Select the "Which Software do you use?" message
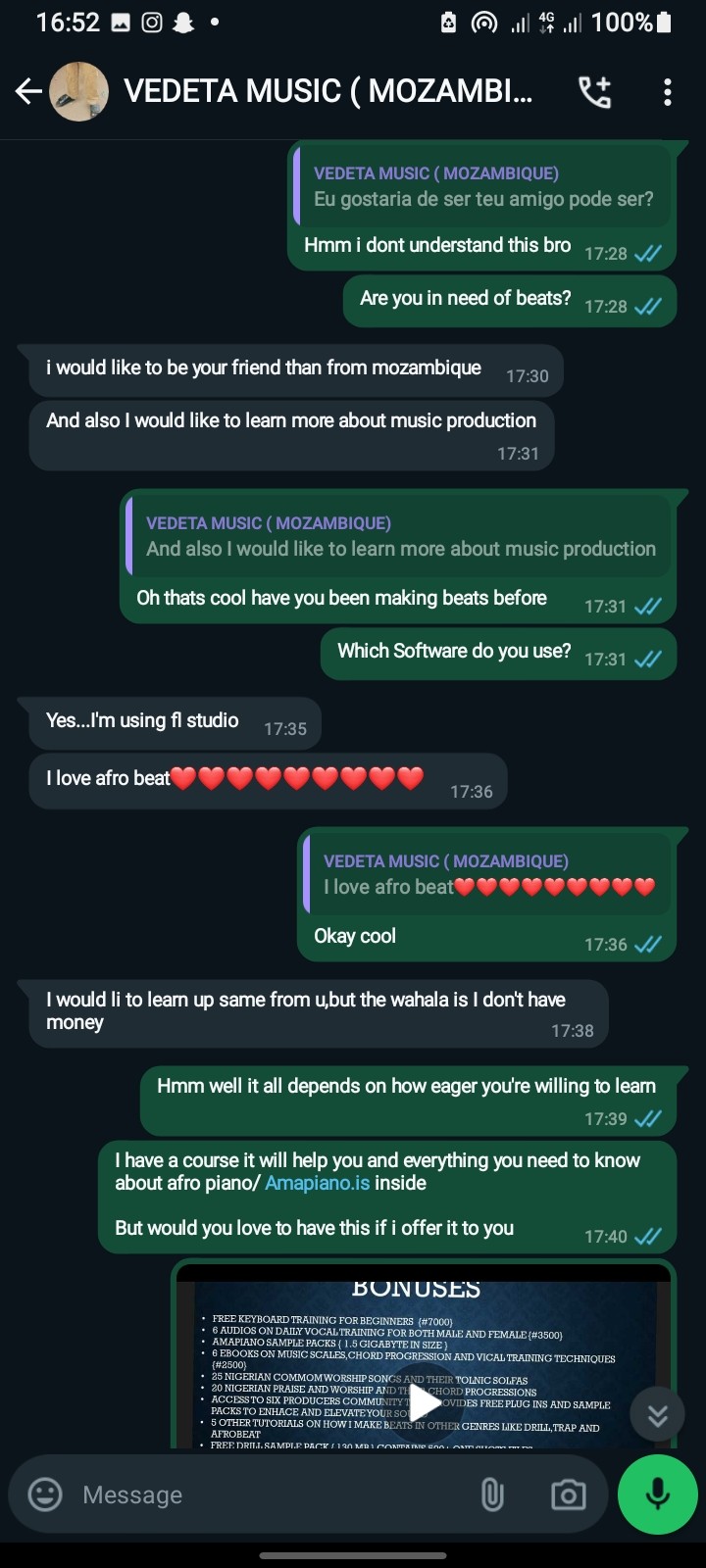Screen dimensions: 706x1568 pos(498,654)
